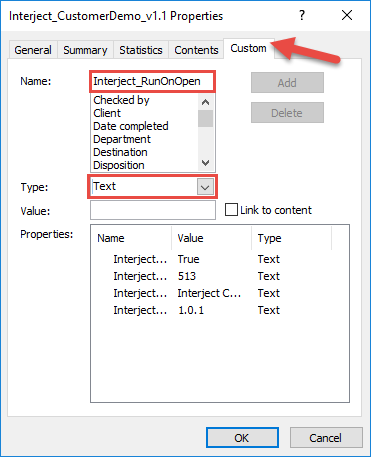Select the property row with value True
Image resolution: width=371 pixels, height=457 pixels.
(x=197, y=259)
